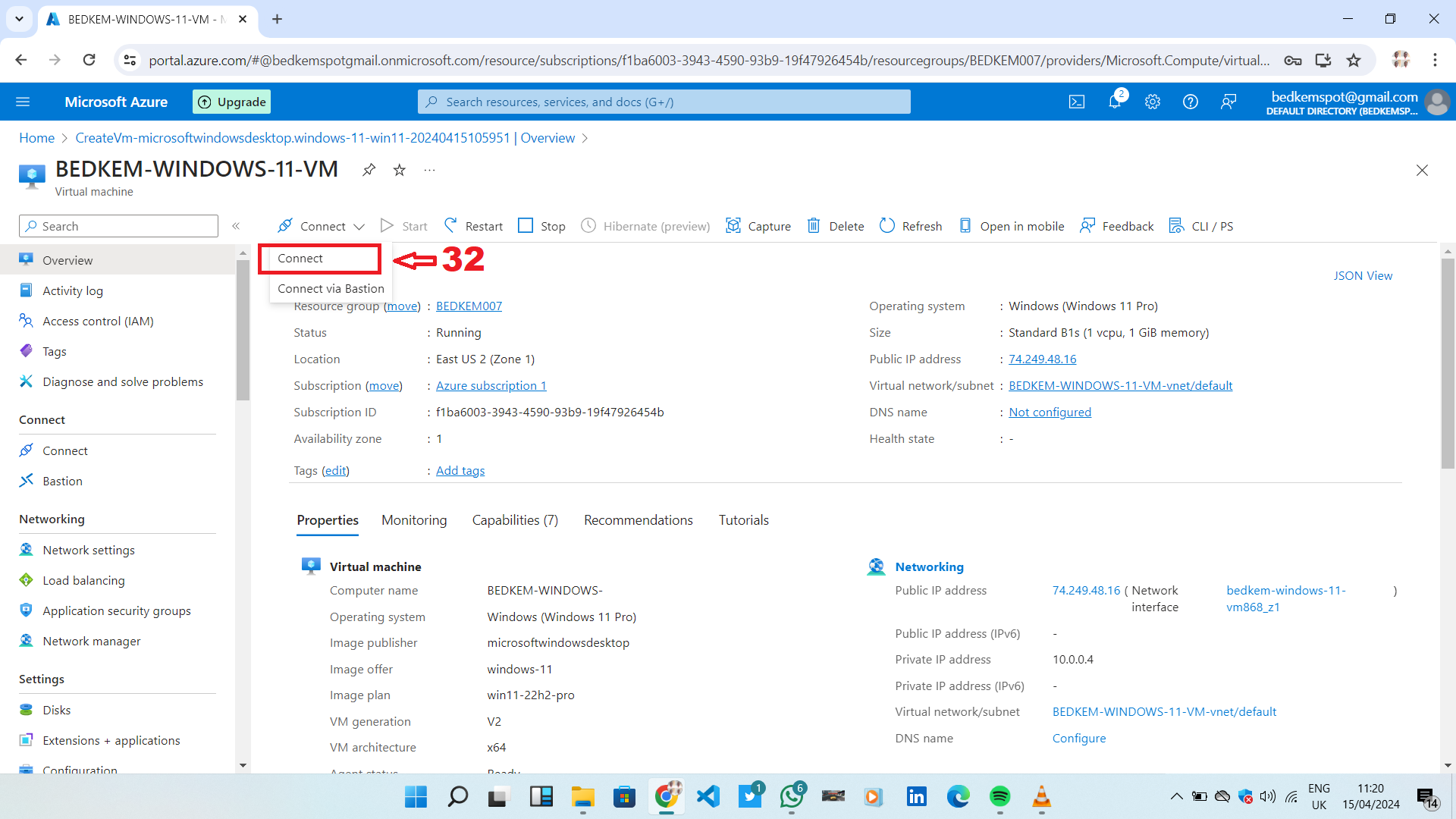1456x819 pixels.
Task: Open the notifications bell icon
Action: [x=1114, y=102]
